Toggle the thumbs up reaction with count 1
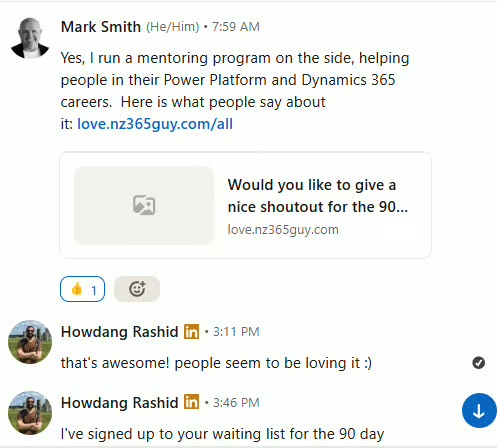Viewport: 497px width, 448px height. pyautogui.click(x=82, y=289)
